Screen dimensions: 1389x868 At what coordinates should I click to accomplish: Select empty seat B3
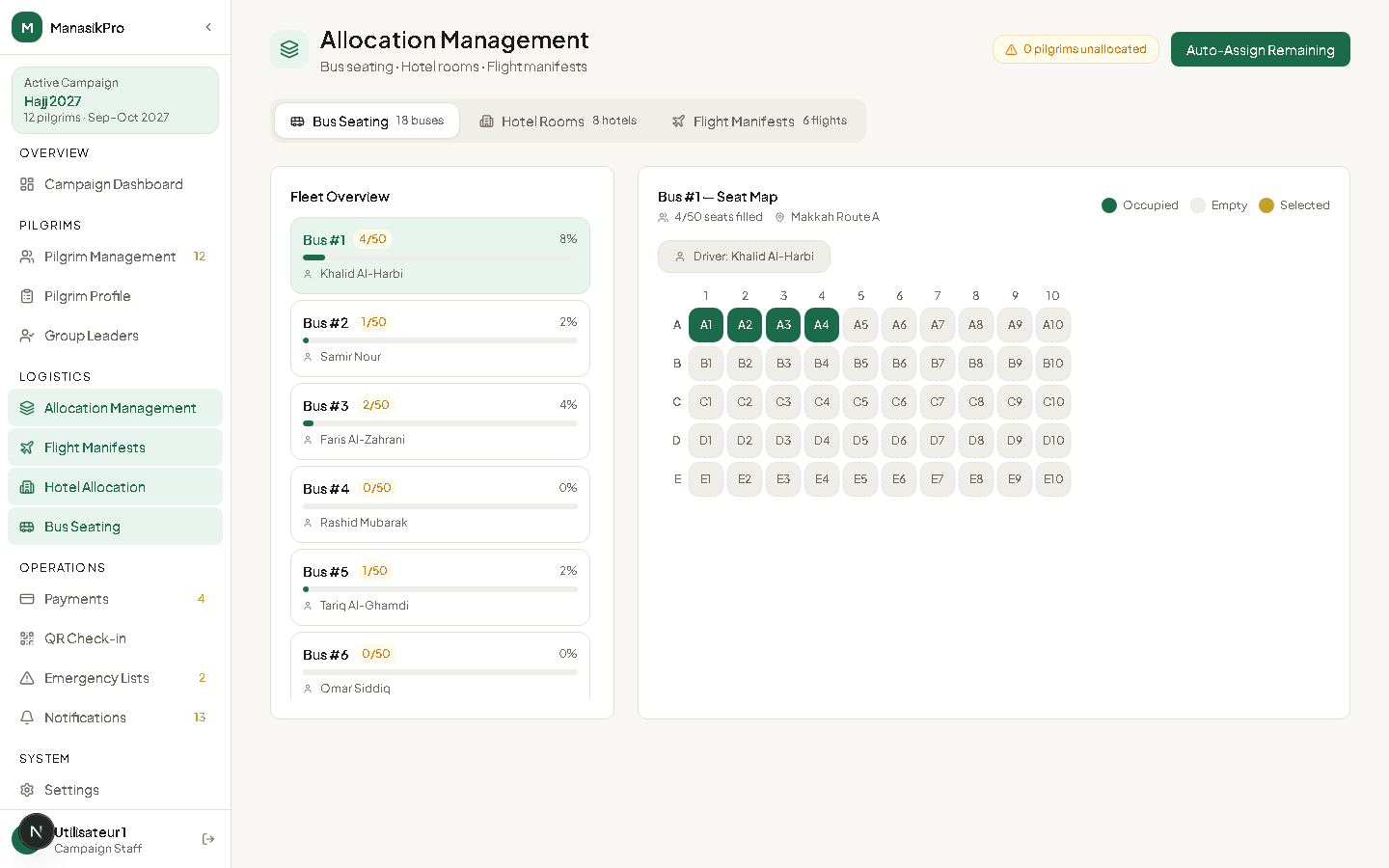[783, 364]
